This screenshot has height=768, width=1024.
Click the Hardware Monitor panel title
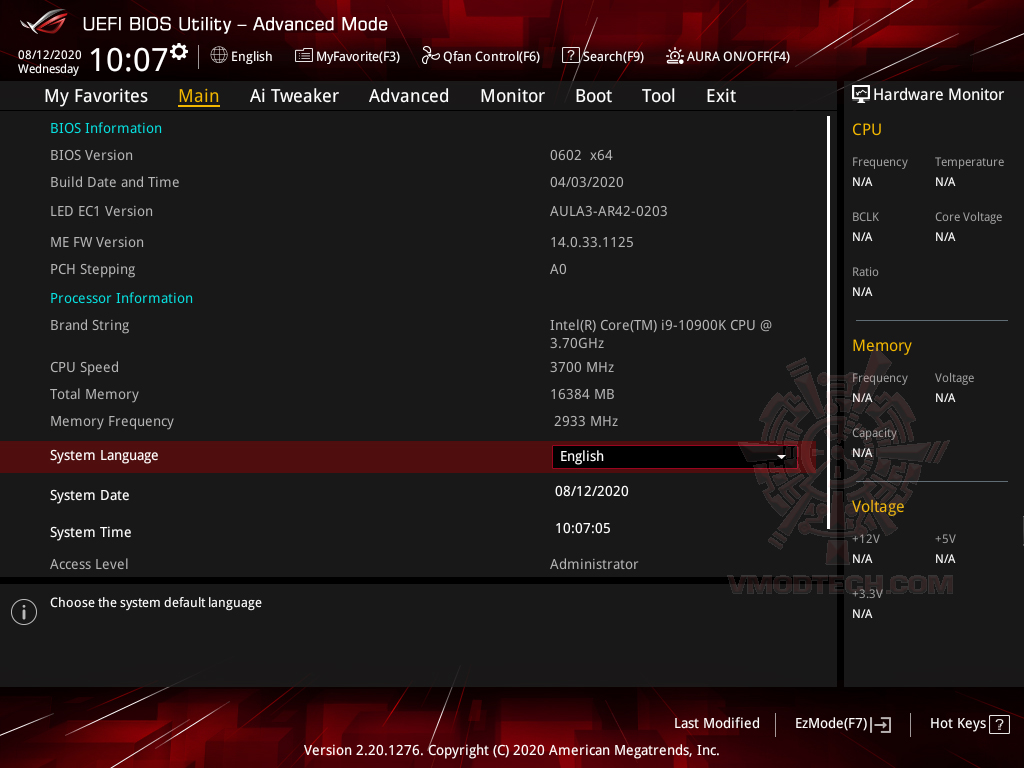(938, 95)
